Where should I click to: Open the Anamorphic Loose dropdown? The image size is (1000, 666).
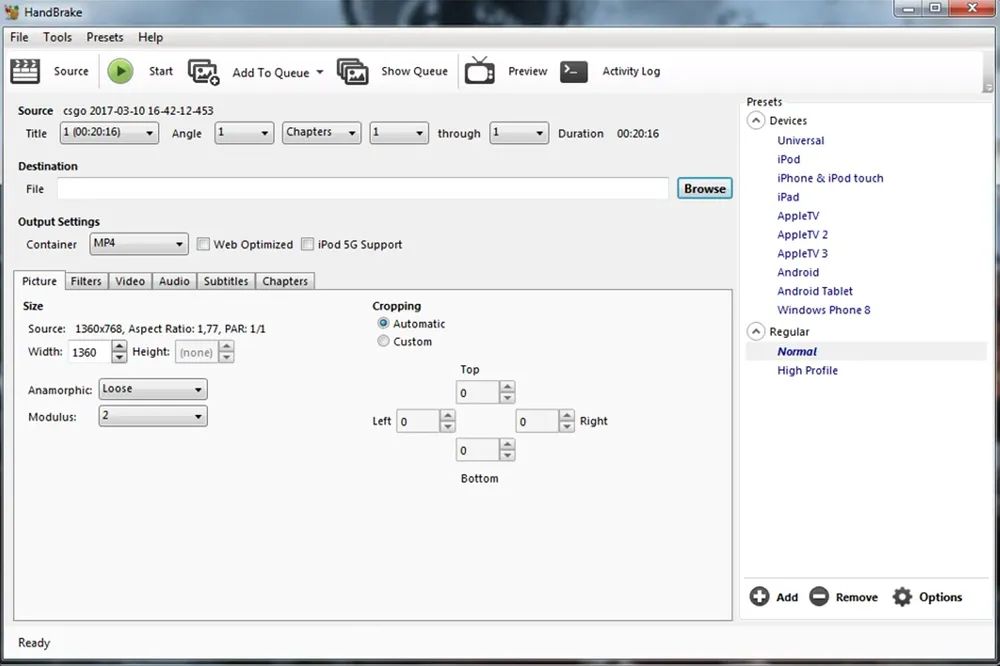pos(153,389)
